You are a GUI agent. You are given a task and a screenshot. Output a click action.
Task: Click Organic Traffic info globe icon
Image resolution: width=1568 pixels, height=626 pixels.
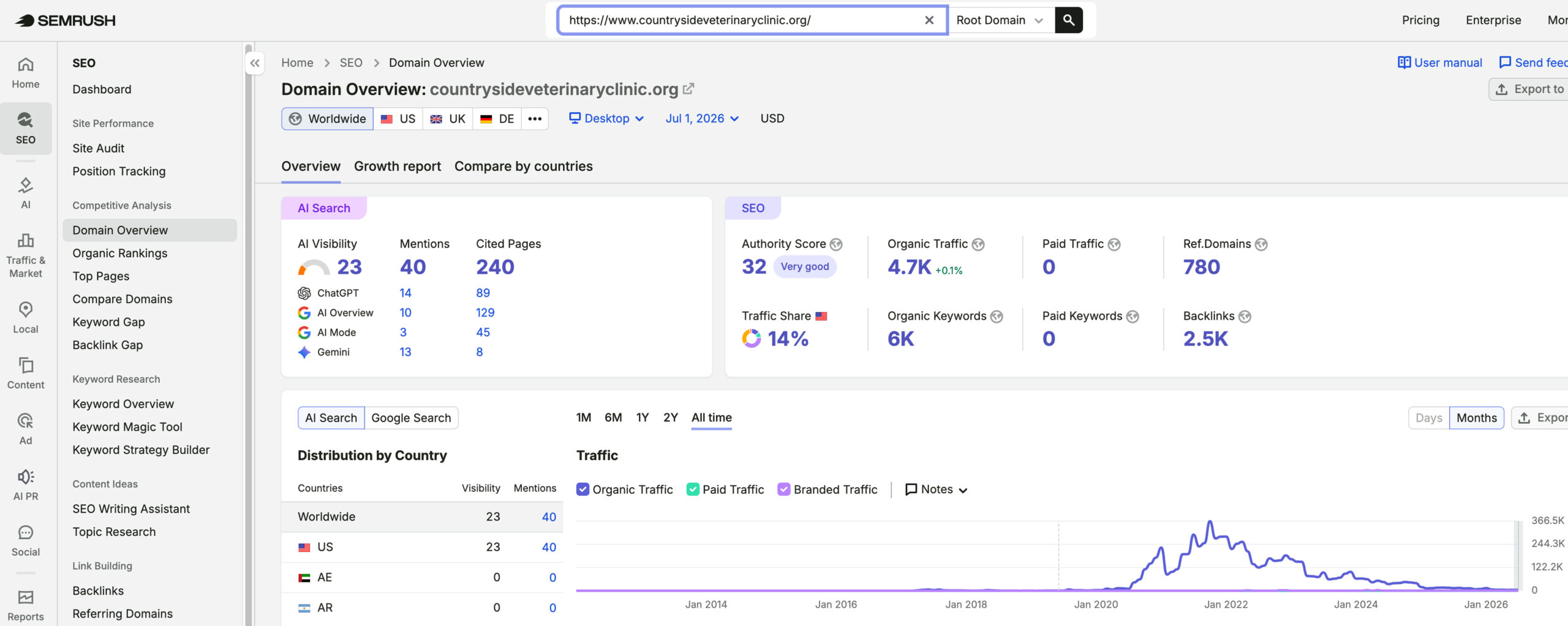pos(978,244)
